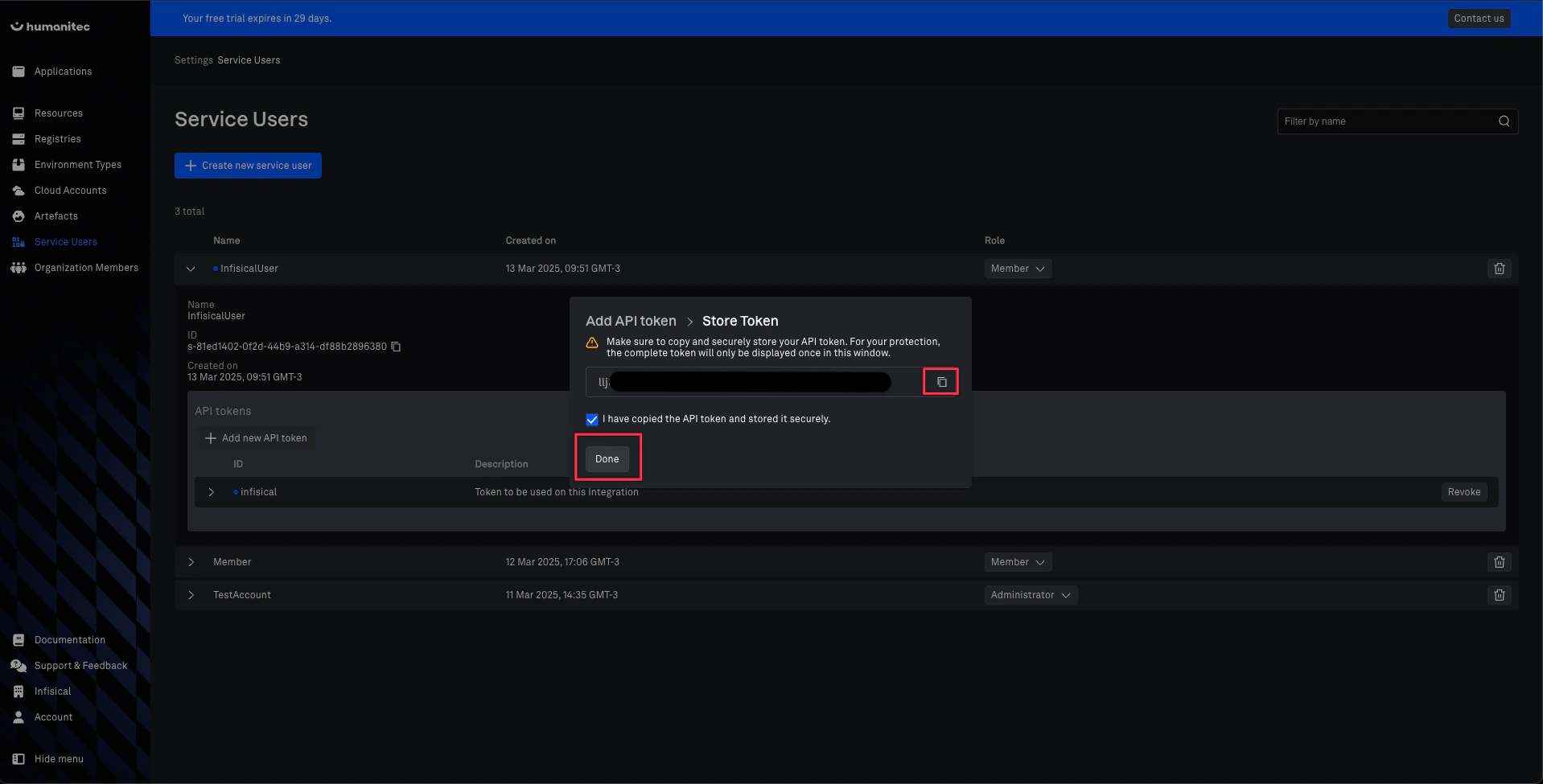Click the Applications sidebar icon
The height and width of the screenshot is (784, 1543).
tap(19, 72)
